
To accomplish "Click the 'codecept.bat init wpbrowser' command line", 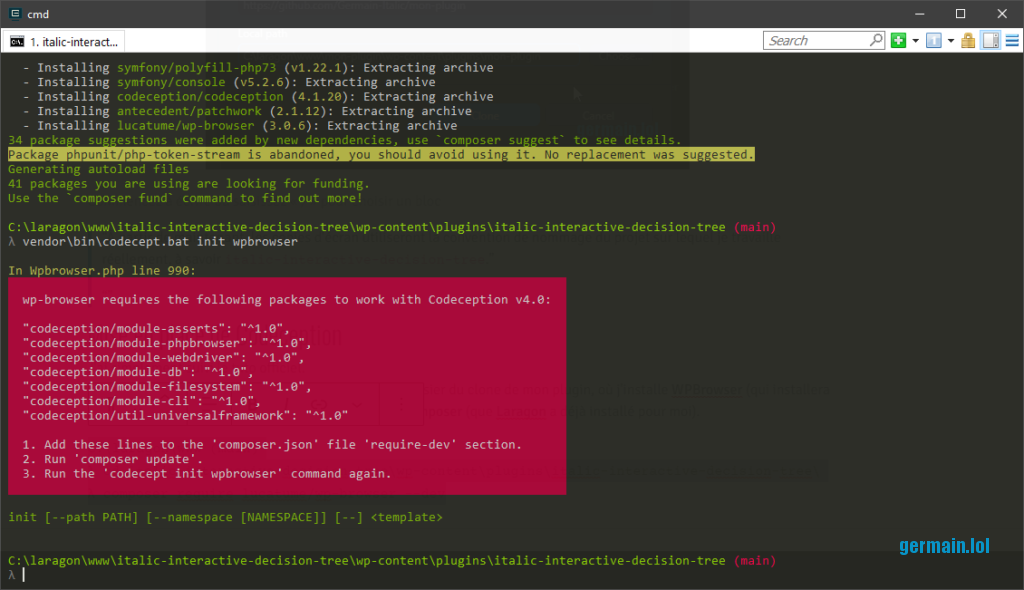I will (x=160, y=242).
